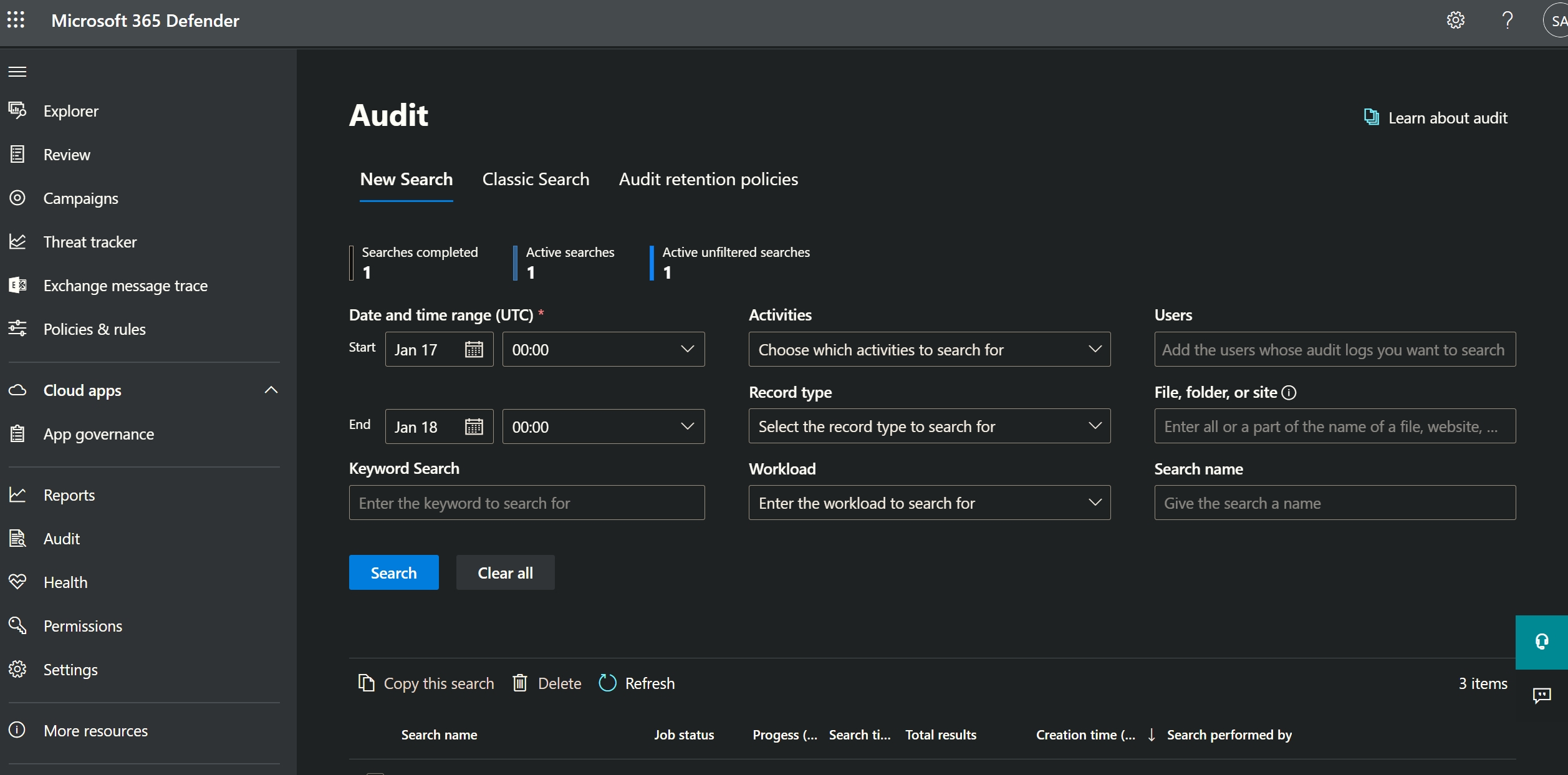
Task: Open the Start time 00:00 dropdown
Action: [603, 350]
